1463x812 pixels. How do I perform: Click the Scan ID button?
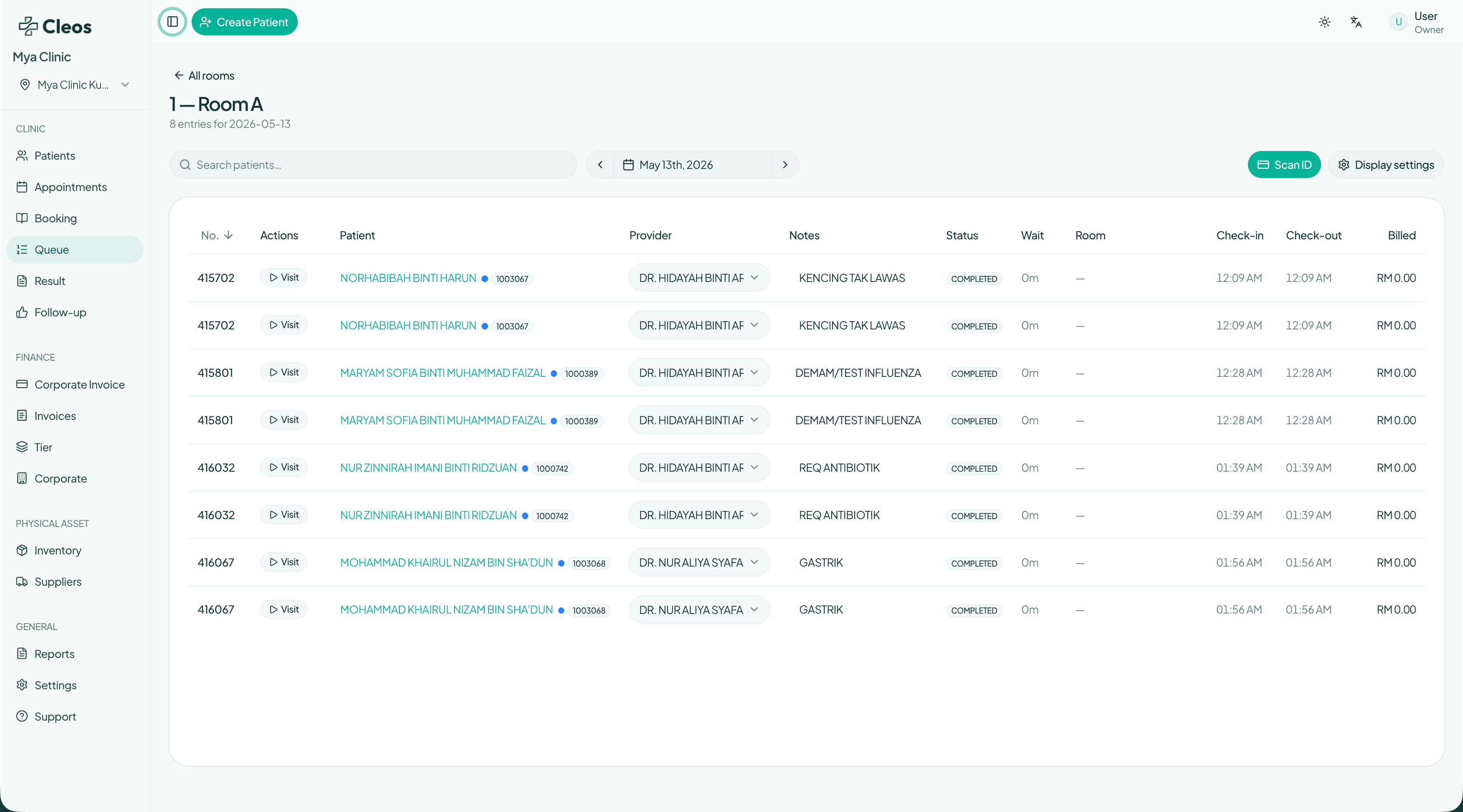pyautogui.click(x=1284, y=164)
